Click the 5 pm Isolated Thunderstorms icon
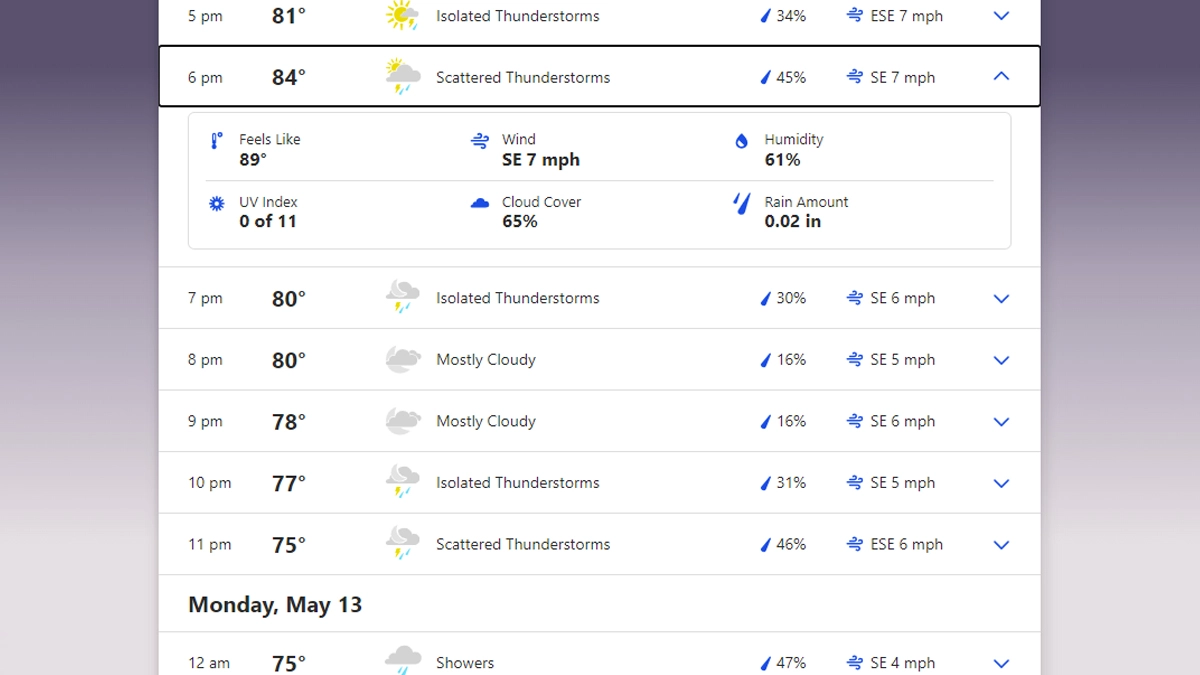The height and width of the screenshot is (675, 1200). (x=402, y=16)
